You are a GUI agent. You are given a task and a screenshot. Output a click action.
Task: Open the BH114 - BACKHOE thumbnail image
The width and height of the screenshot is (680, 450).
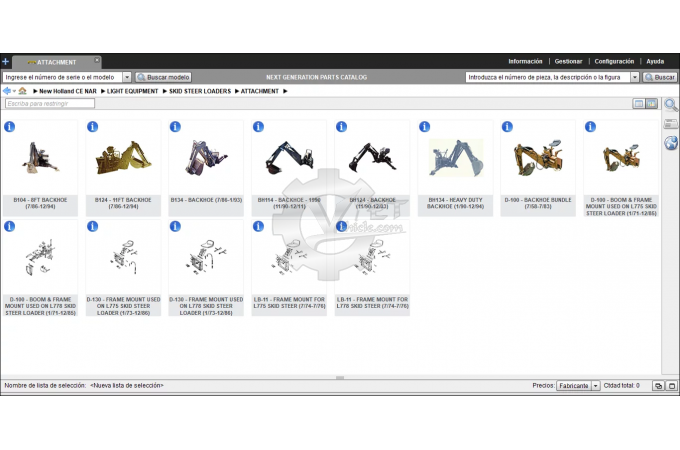tap(289, 158)
